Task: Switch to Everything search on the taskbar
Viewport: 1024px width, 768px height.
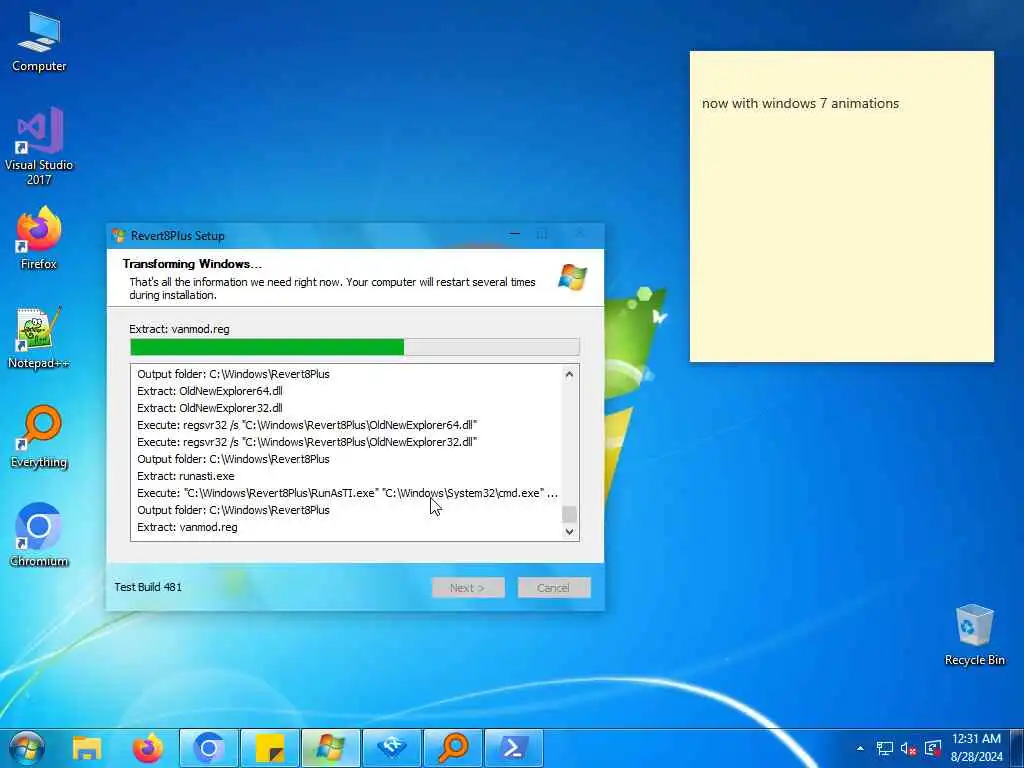Action: point(453,748)
